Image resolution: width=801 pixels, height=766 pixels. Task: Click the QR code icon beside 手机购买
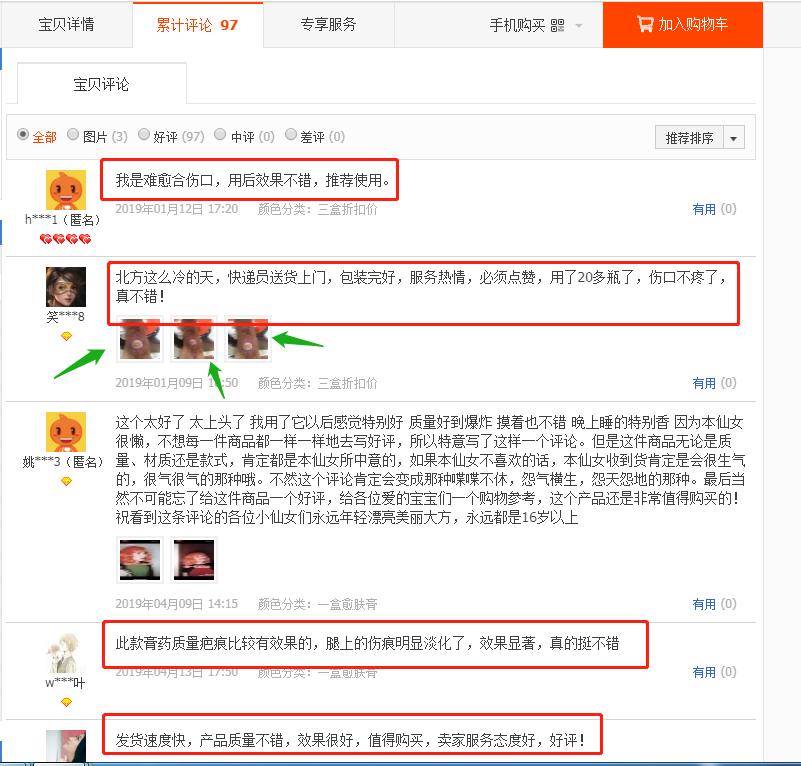[557, 25]
